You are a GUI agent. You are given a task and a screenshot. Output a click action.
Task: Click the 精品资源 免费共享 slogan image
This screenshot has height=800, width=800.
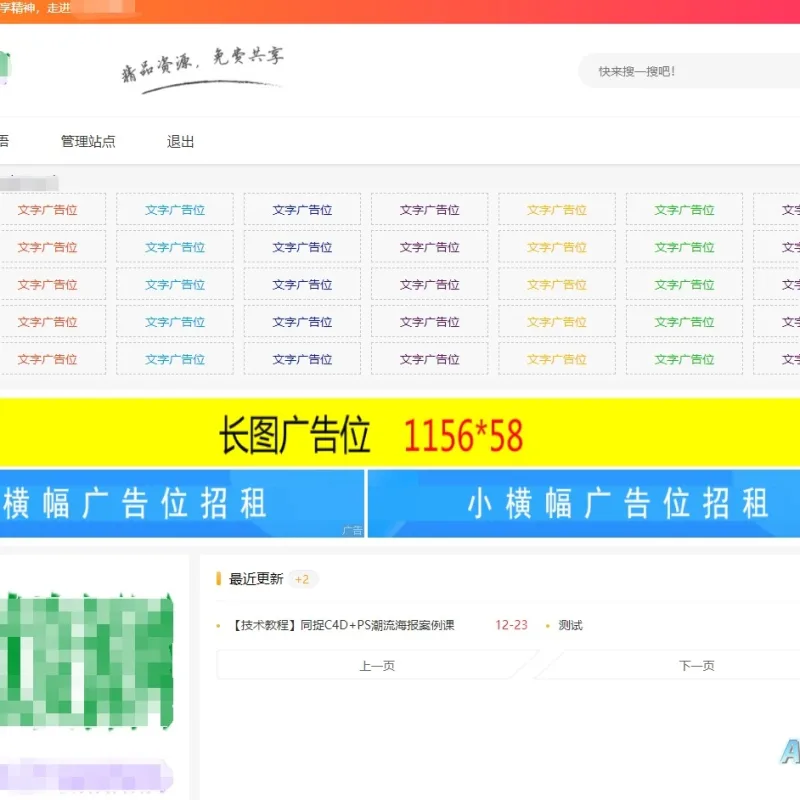coord(203,70)
